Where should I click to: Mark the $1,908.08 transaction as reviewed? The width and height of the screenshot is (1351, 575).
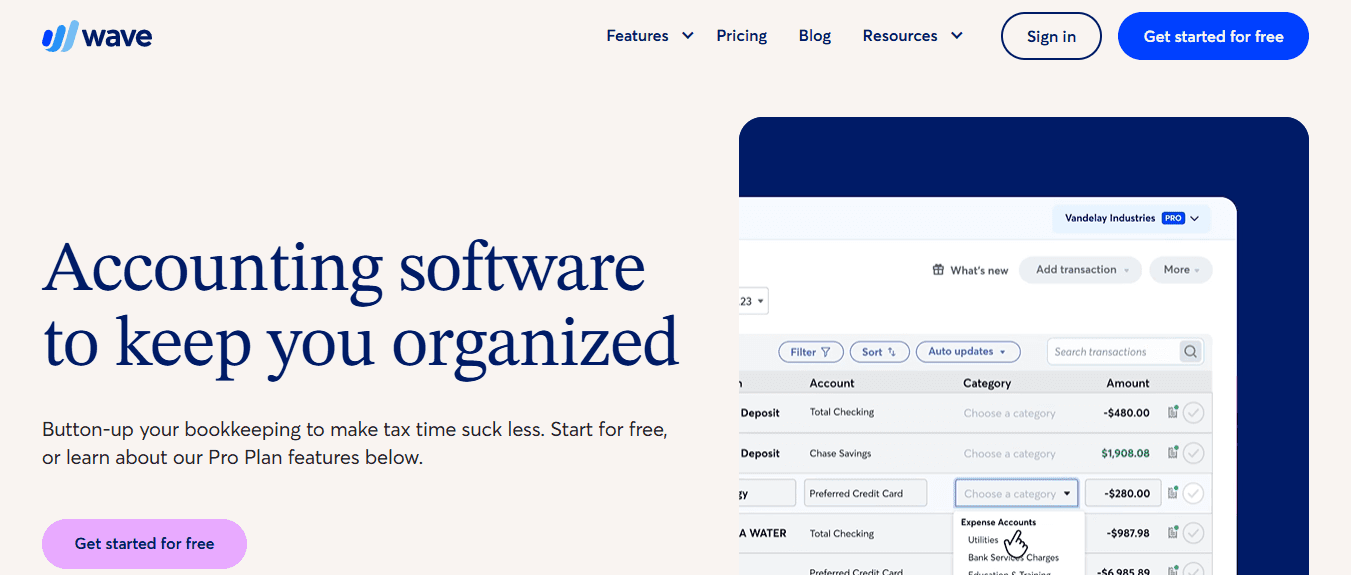[1193, 453]
